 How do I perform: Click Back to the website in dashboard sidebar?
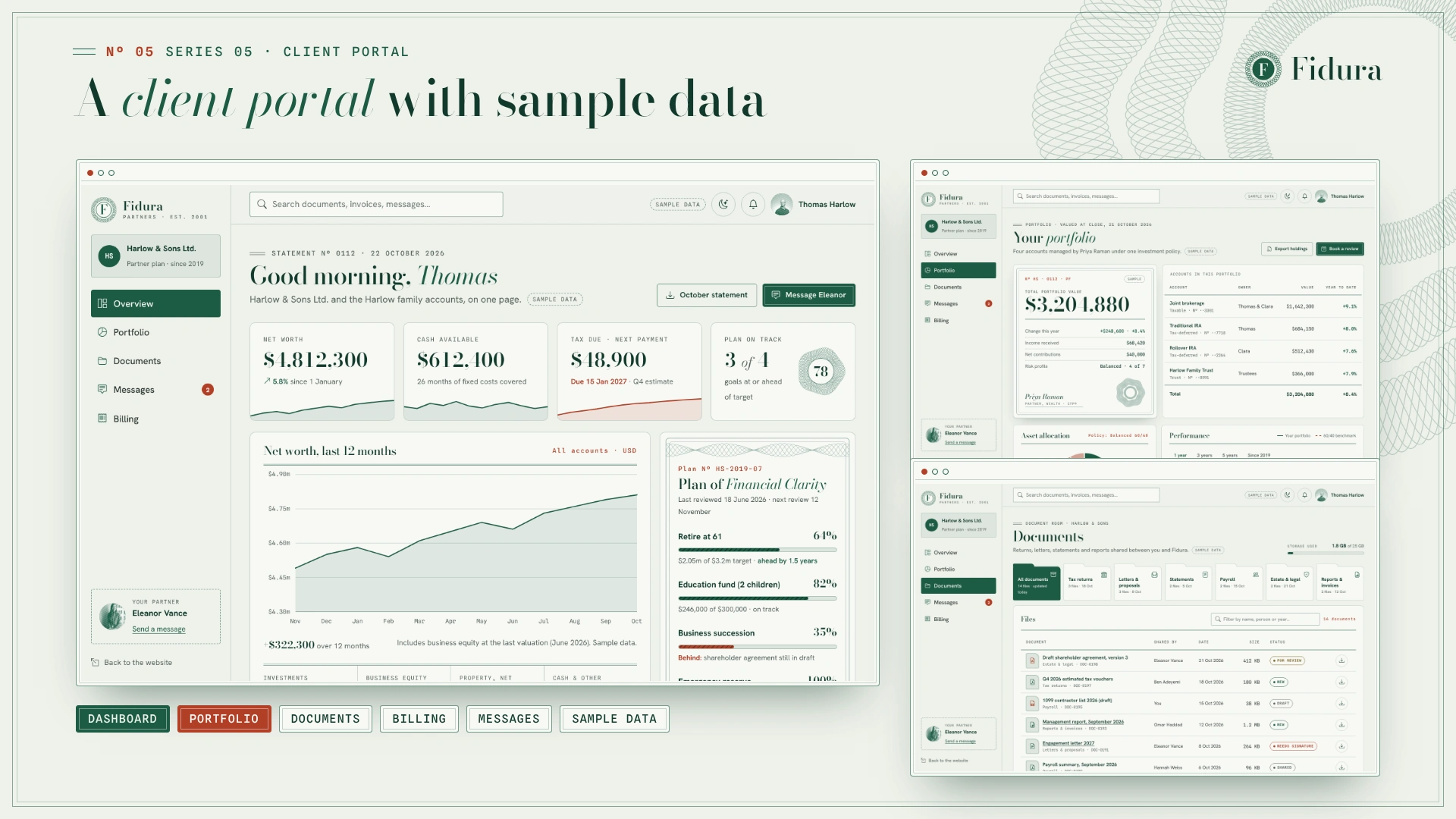coord(131,663)
